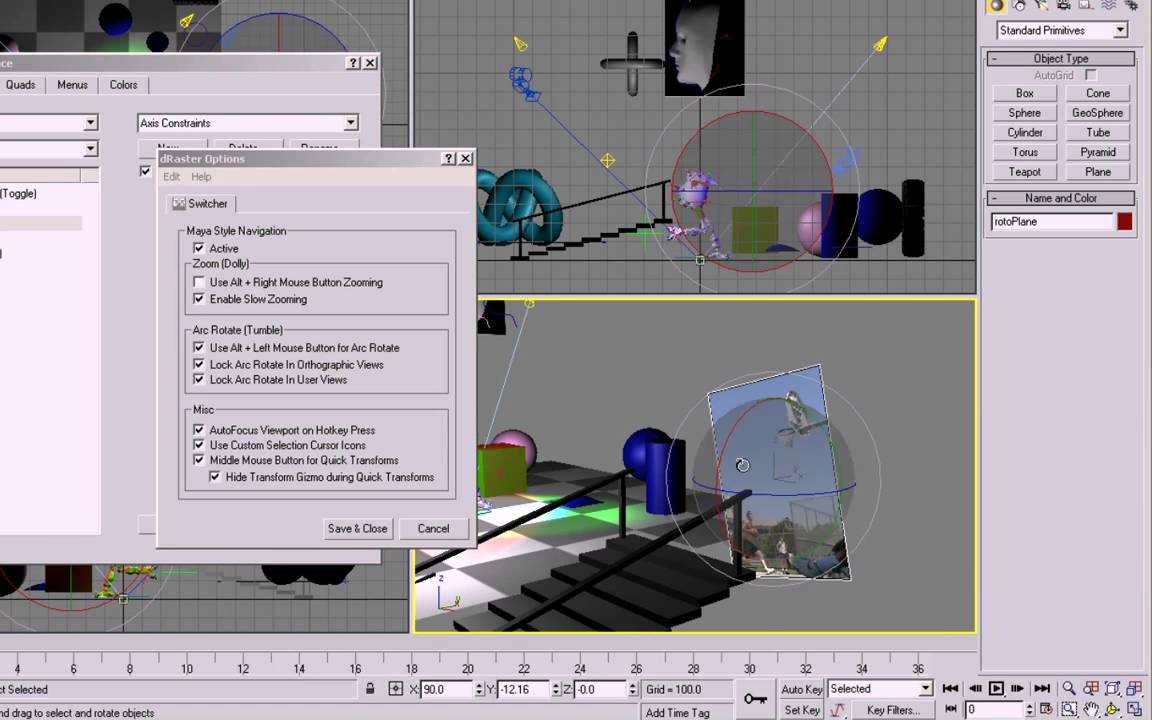This screenshot has height=720, width=1152.
Task: Click the X value field showing 90.0
Action: (447, 689)
